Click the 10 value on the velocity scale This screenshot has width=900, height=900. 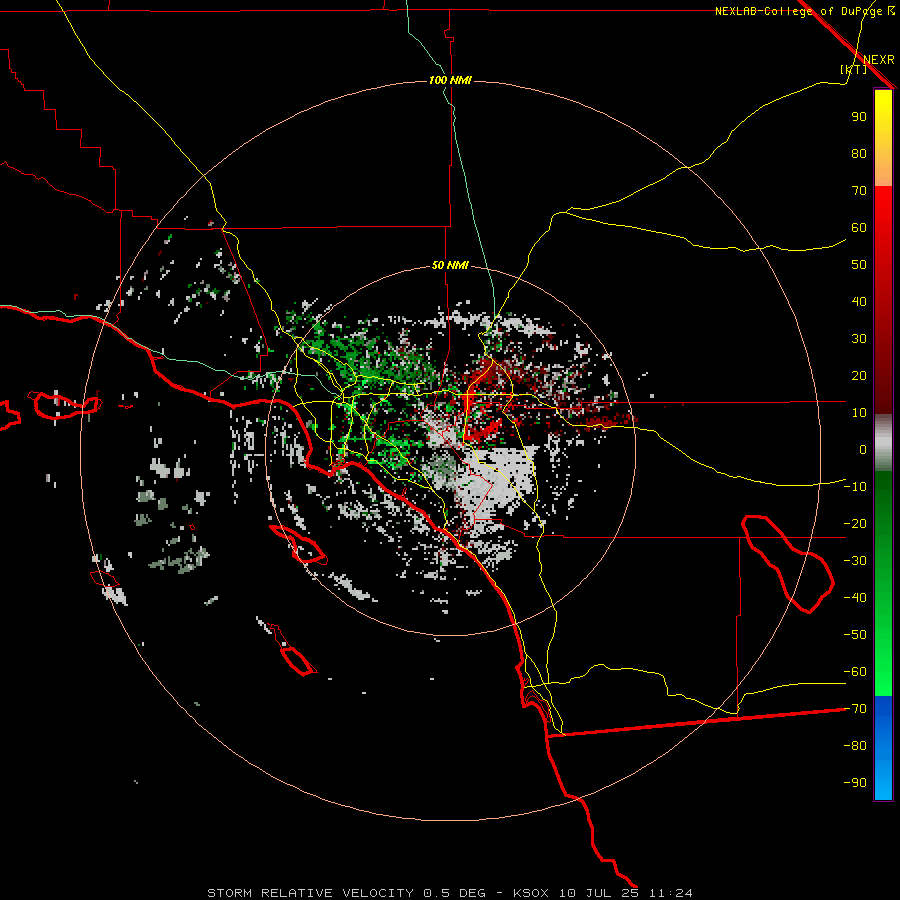tap(859, 413)
